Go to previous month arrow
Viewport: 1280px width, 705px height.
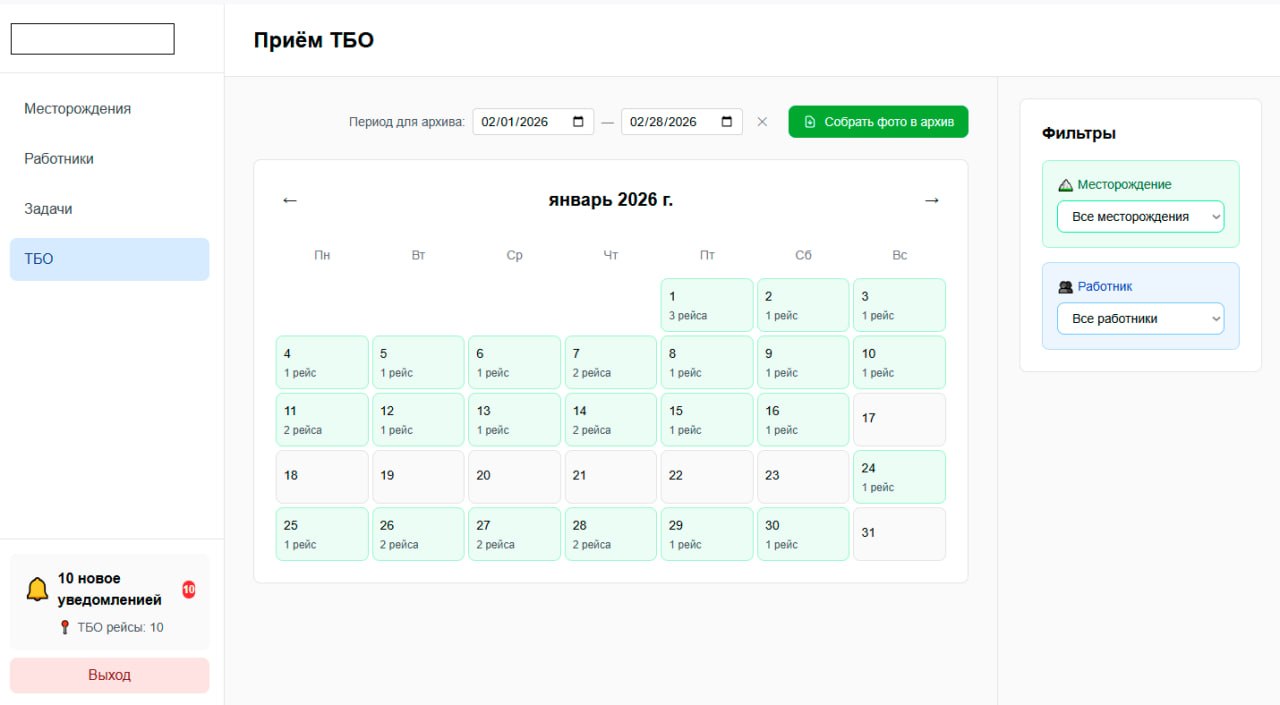[290, 200]
